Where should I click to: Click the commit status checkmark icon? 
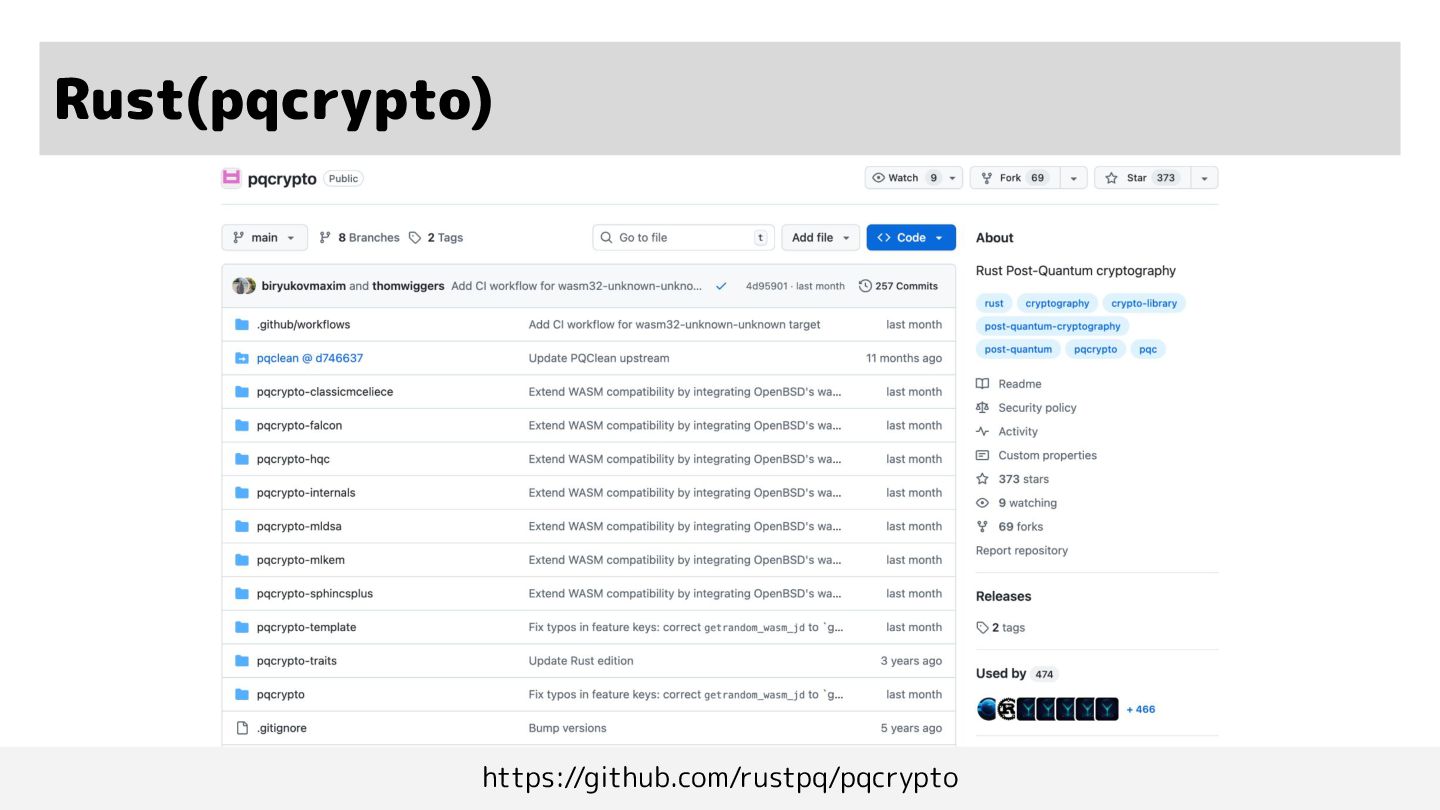[721, 286]
